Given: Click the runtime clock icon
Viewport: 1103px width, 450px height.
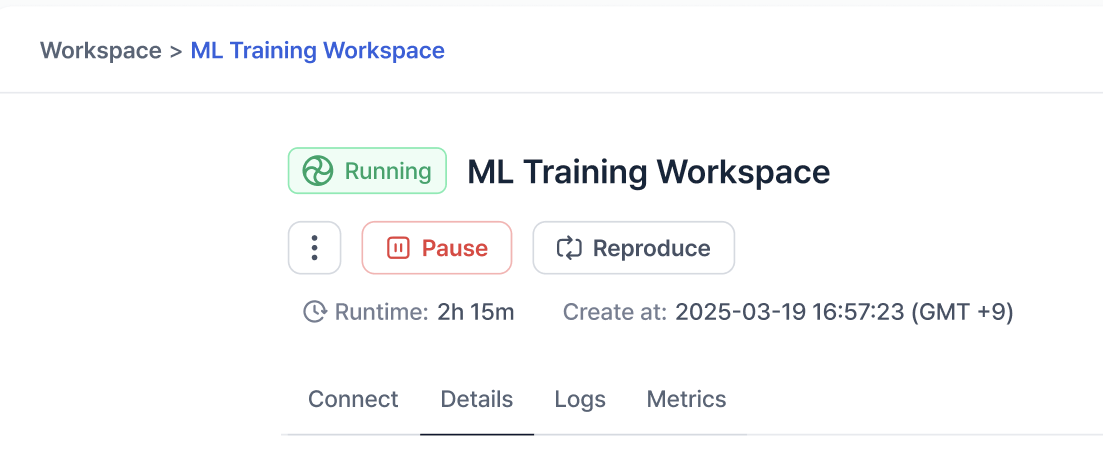Looking at the screenshot, I should (x=314, y=311).
